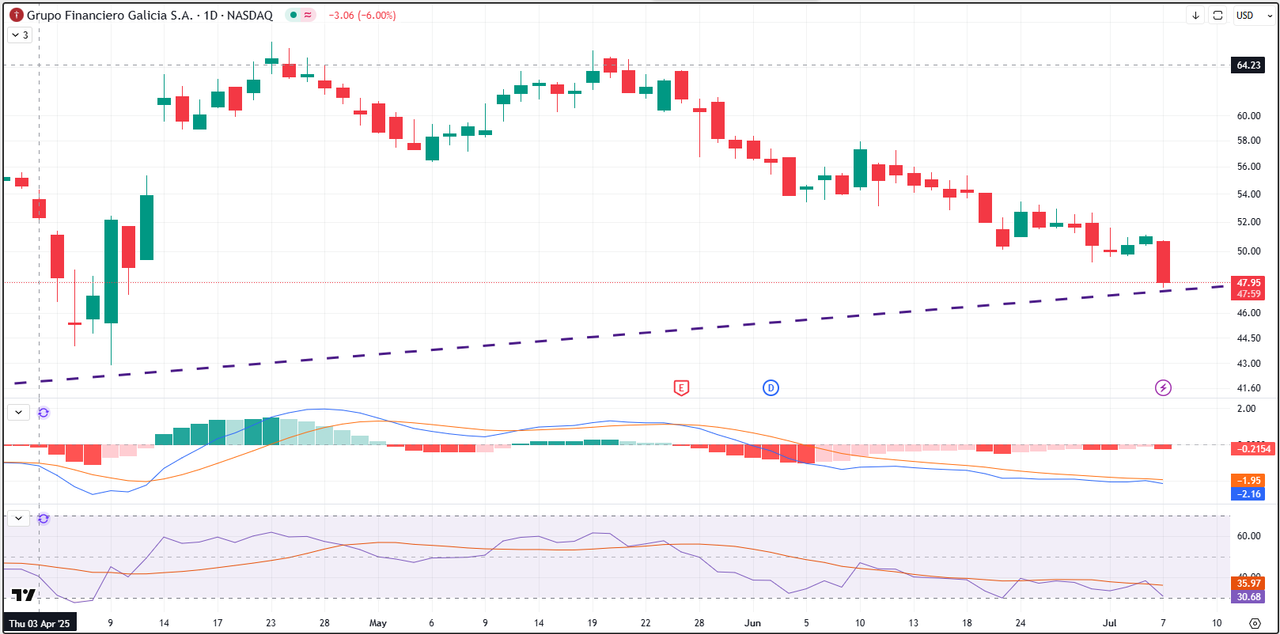Expand the RSI pane legend chevron
The width and height of the screenshot is (1280, 634).
click(18, 518)
